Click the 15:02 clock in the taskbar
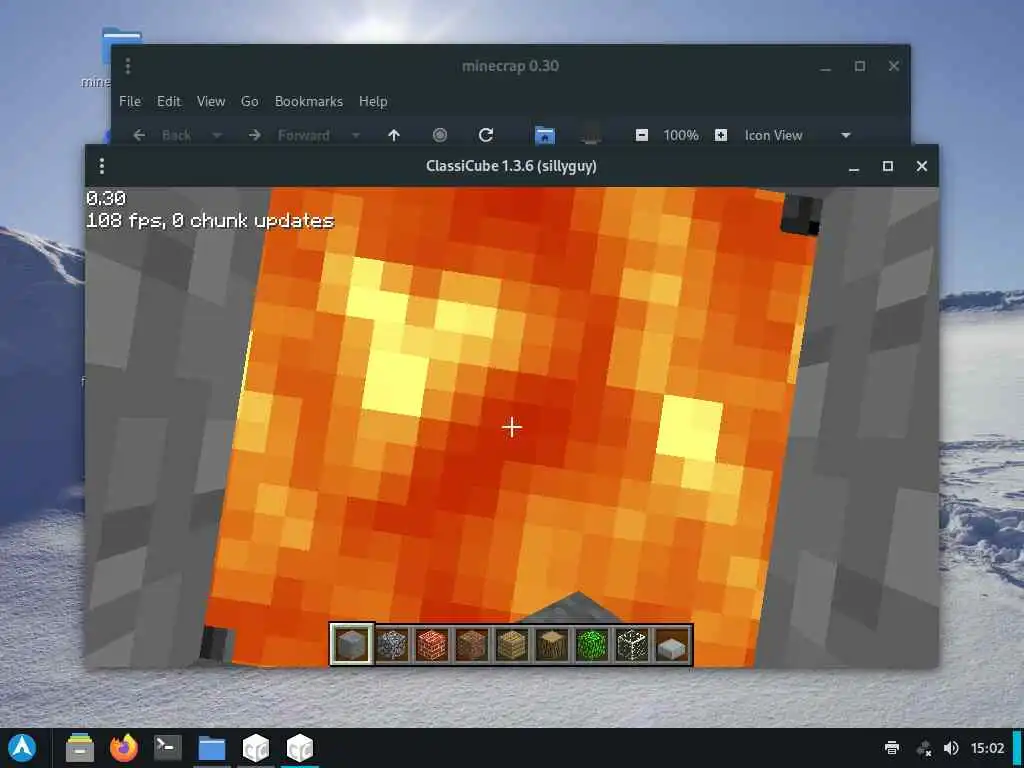The width and height of the screenshot is (1024, 768). tap(987, 748)
